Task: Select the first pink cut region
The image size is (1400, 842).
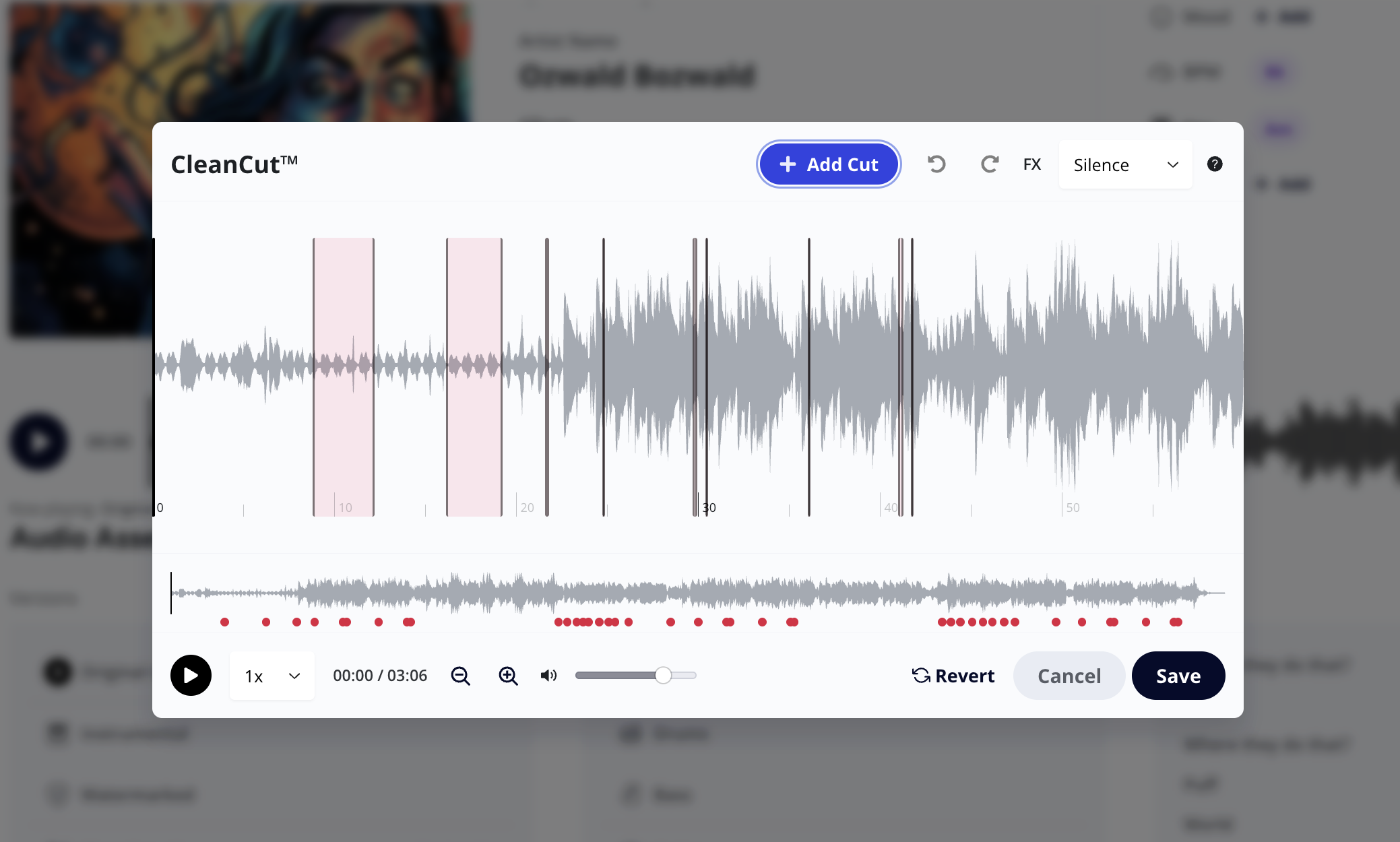Action: point(344,303)
